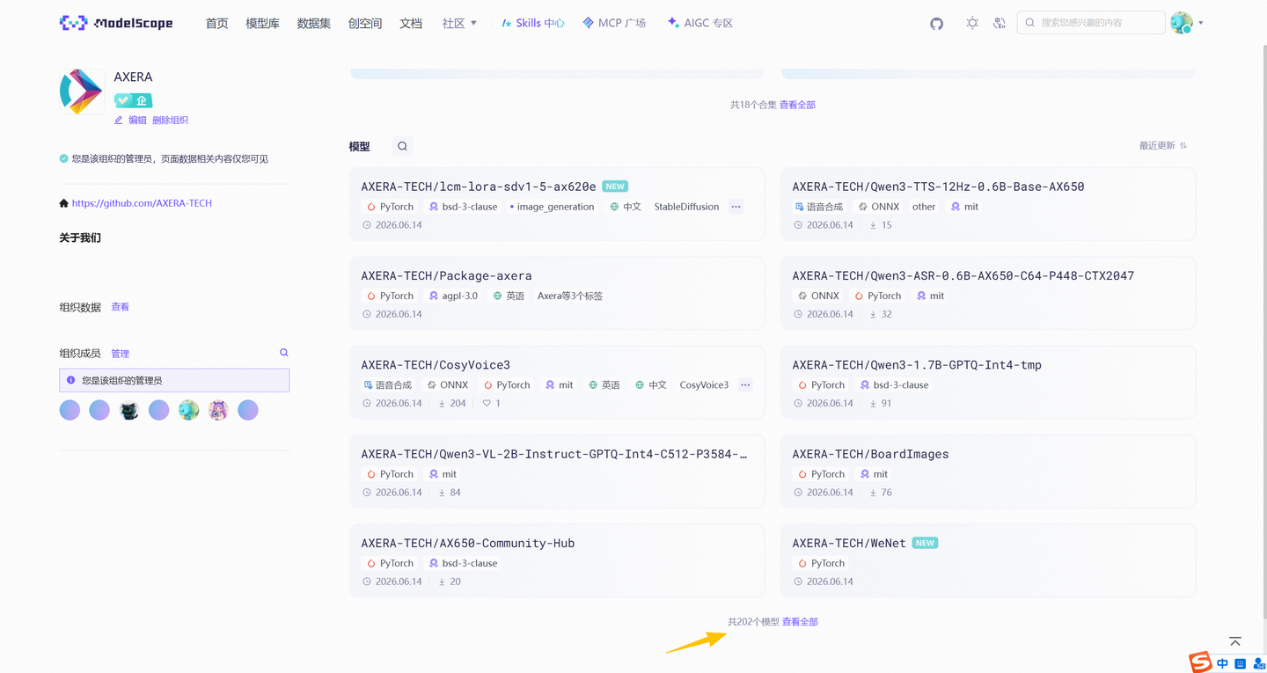1267x673 pixels.
Task: Click the first member avatar
Action: [70, 410]
